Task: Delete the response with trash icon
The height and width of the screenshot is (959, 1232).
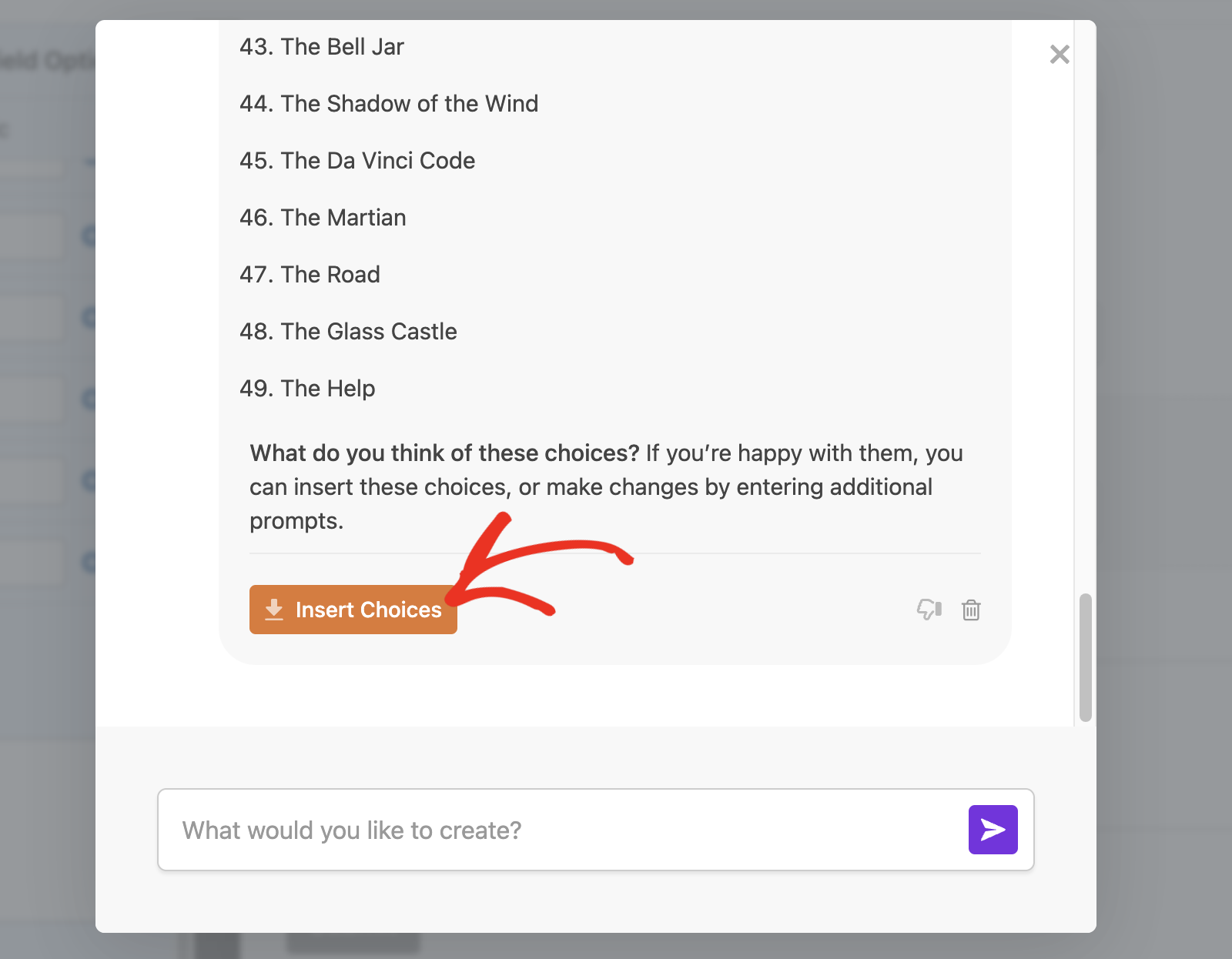Action: pos(971,610)
